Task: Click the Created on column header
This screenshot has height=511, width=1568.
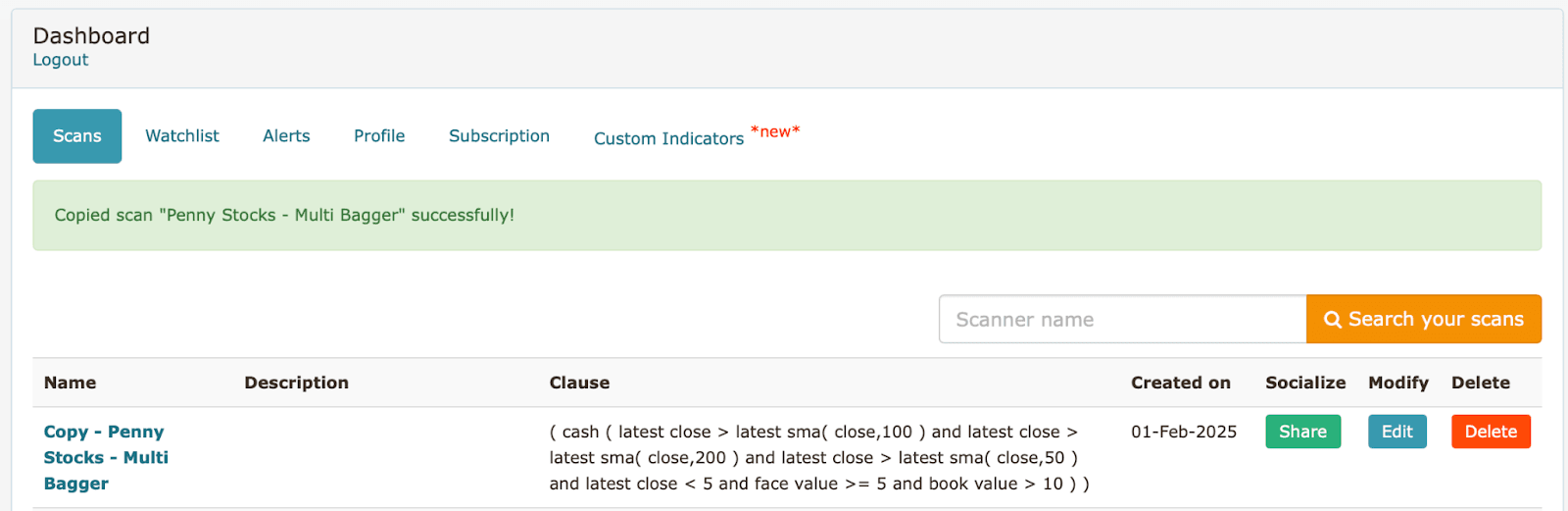Action: (x=1180, y=383)
